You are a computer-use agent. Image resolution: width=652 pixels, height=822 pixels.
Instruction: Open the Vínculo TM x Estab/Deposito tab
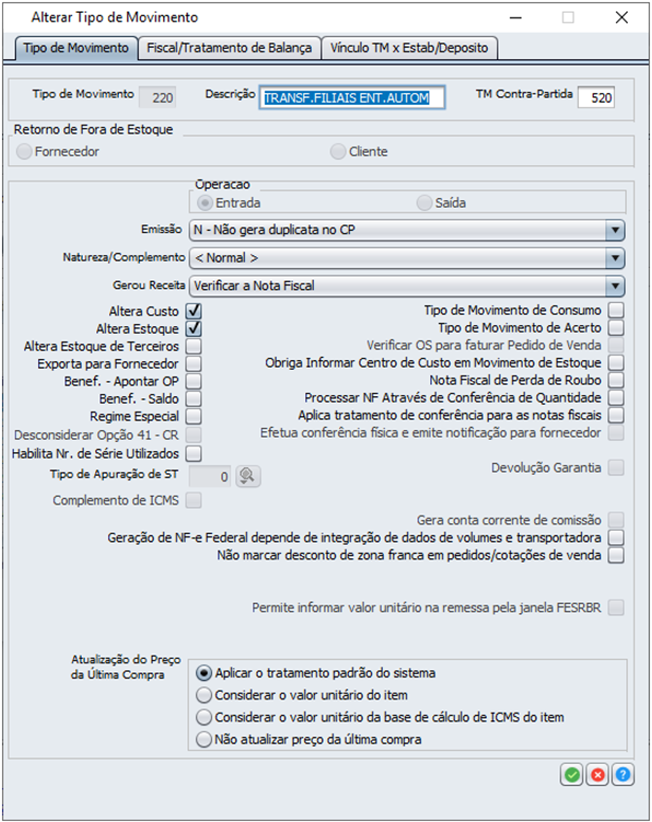pos(409,48)
